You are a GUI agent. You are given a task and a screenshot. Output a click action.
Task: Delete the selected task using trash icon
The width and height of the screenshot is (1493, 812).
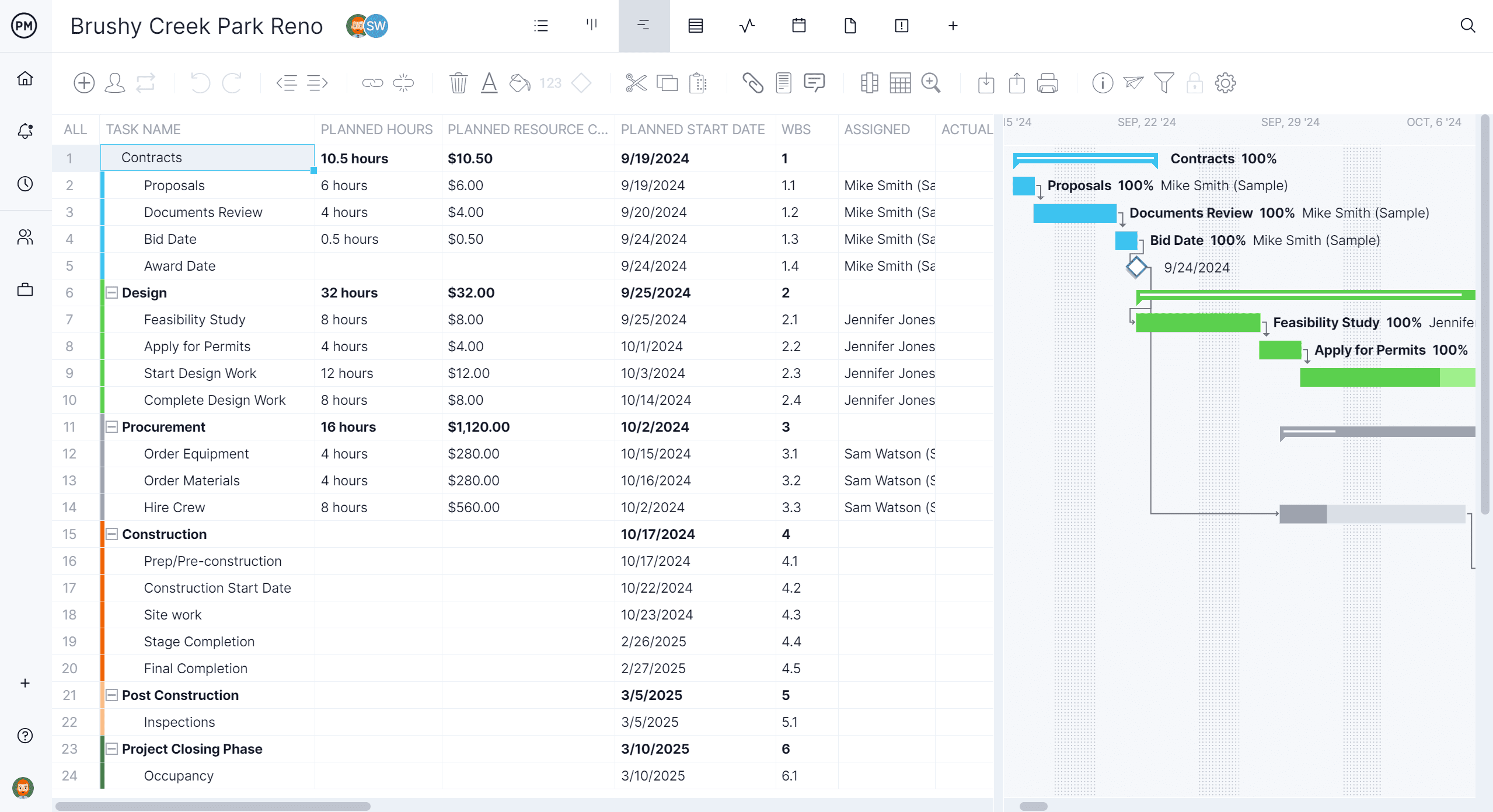[x=458, y=82]
